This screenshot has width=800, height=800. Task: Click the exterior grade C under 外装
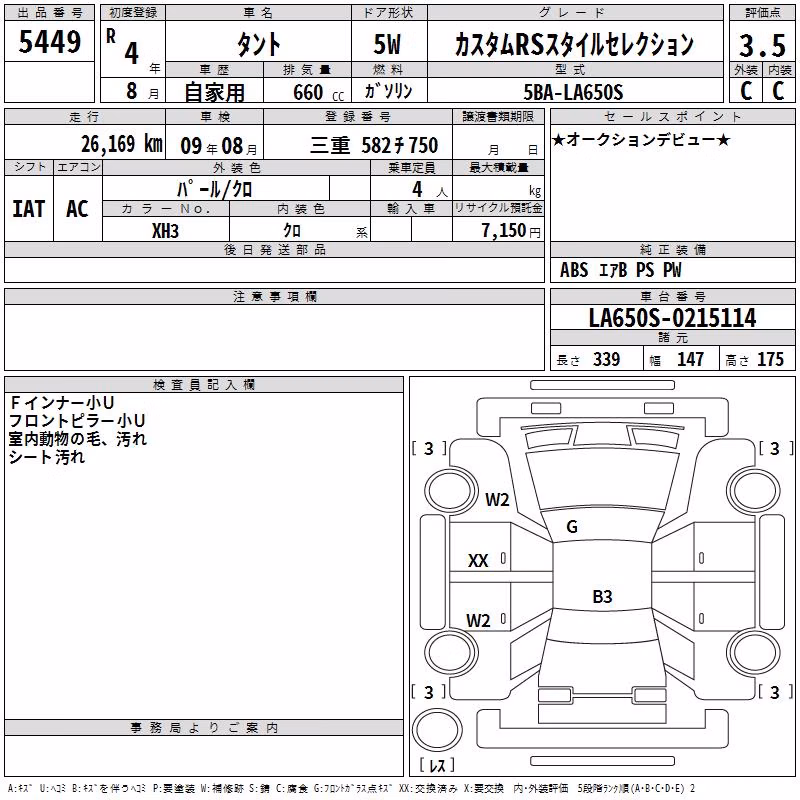coord(746,91)
